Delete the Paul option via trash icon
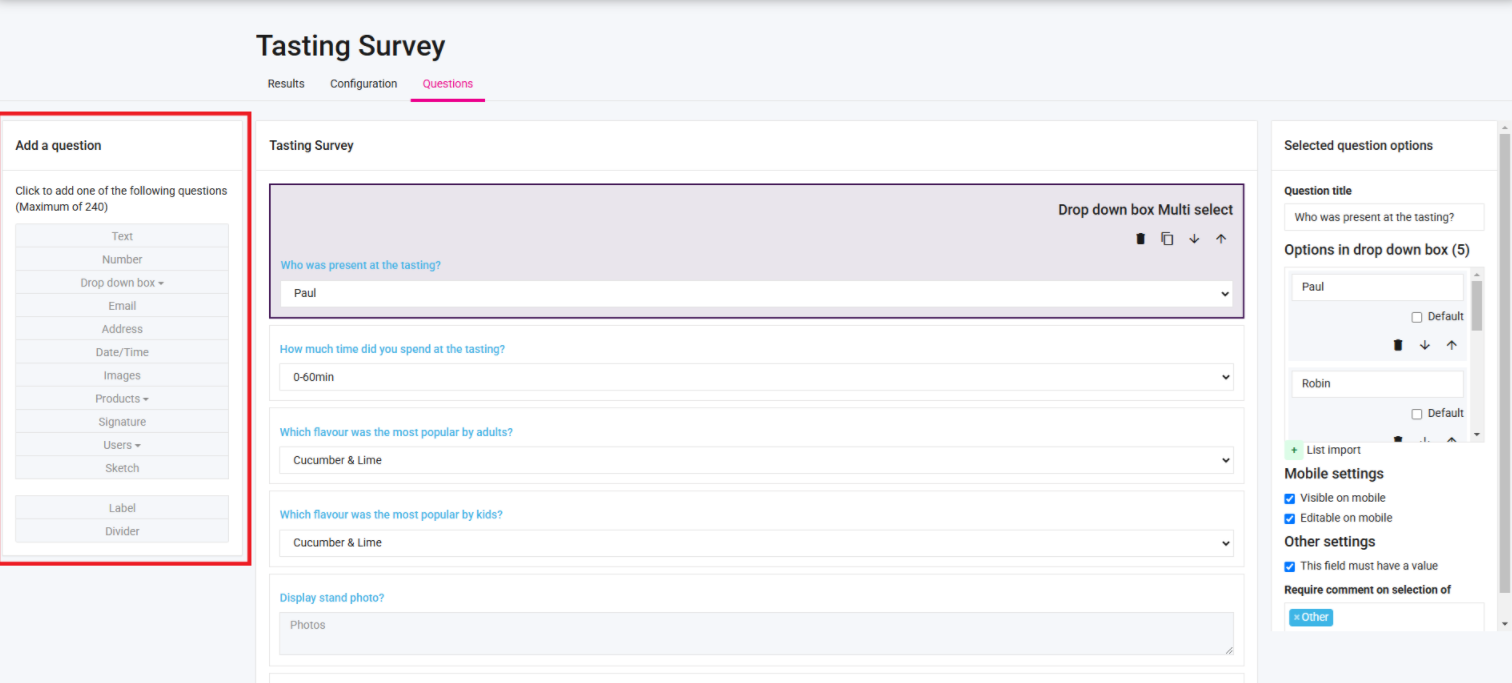Screen dimensions: 1512x683 pyautogui.click(x=1398, y=345)
